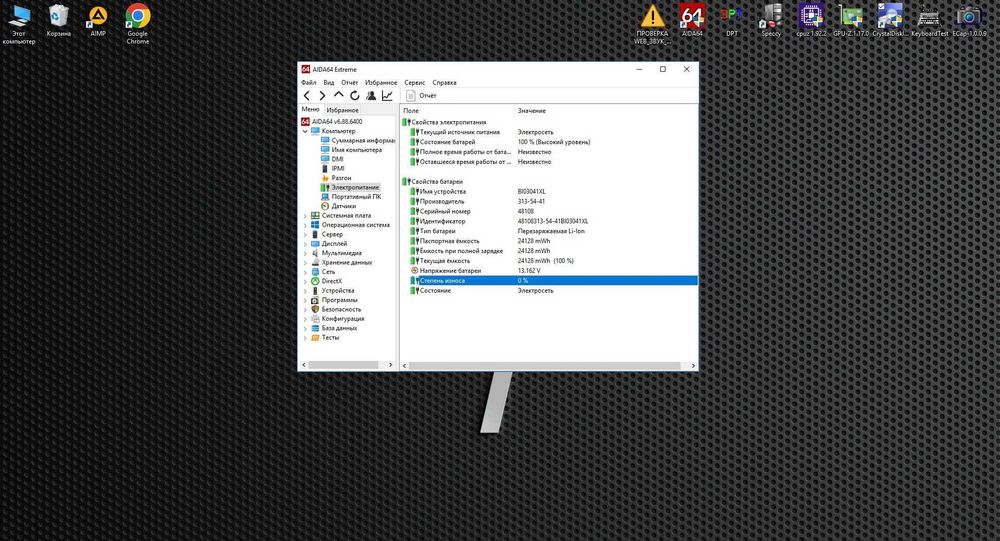Refresh the page with the circular arrow icon
Viewport: 1000px width, 541px height.
tap(355, 96)
